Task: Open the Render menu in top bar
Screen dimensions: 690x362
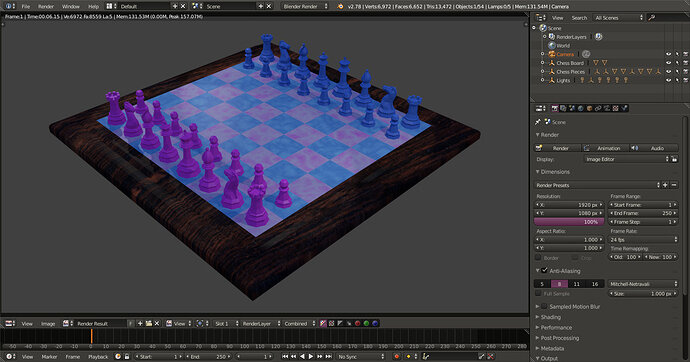Action: [46, 6]
